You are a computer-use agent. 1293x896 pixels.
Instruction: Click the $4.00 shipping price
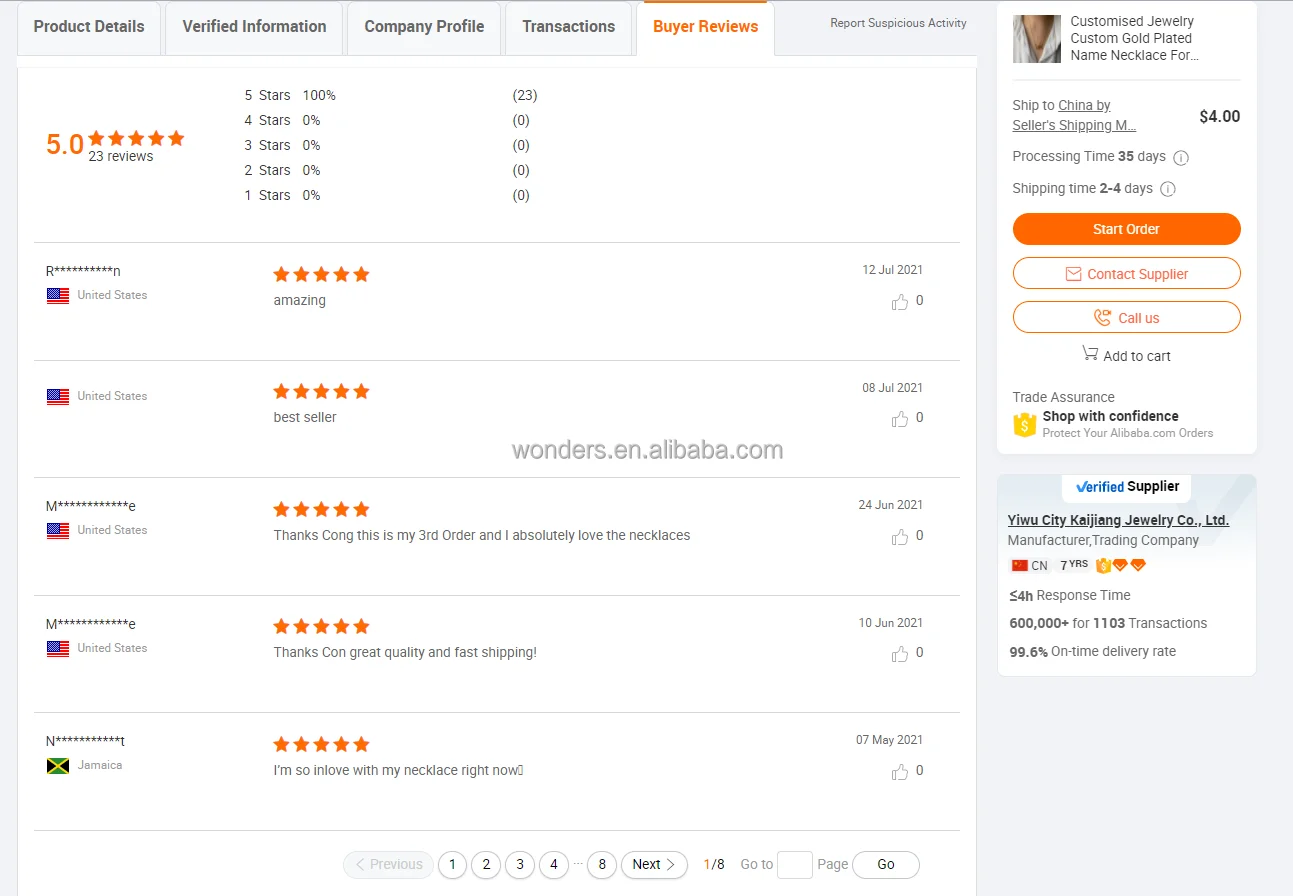[x=1220, y=117]
